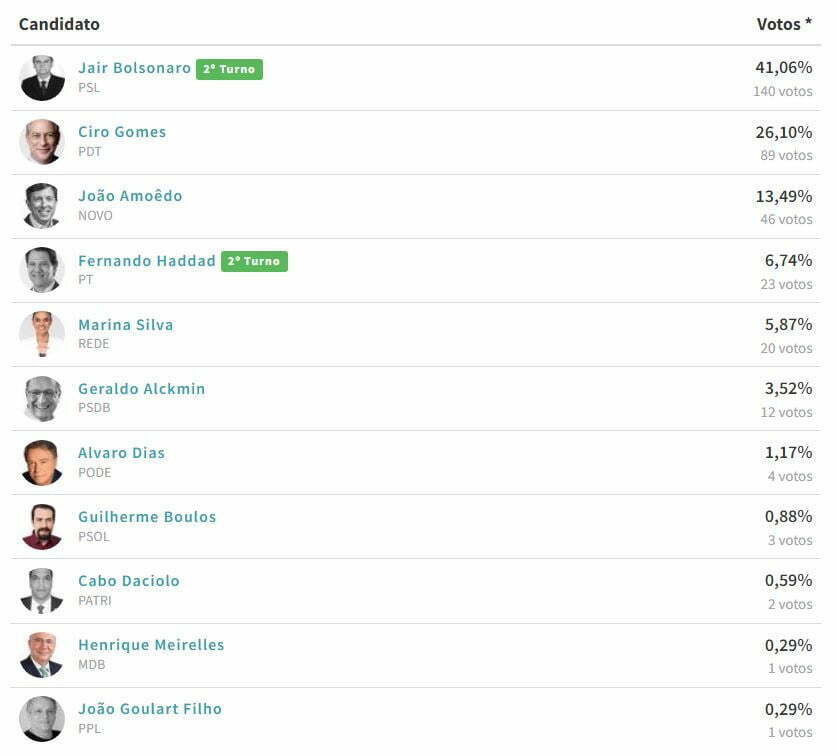Click Fernando Haddad's avatar photo

[42, 270]
